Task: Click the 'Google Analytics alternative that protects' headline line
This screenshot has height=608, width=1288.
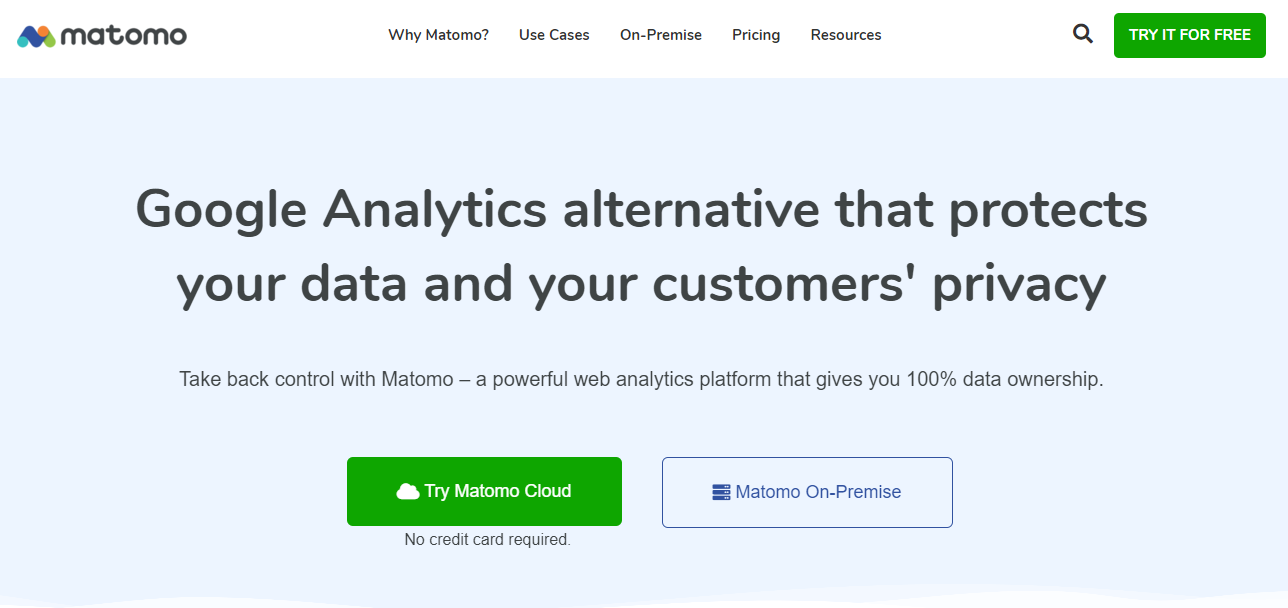Action: point(641,210)
